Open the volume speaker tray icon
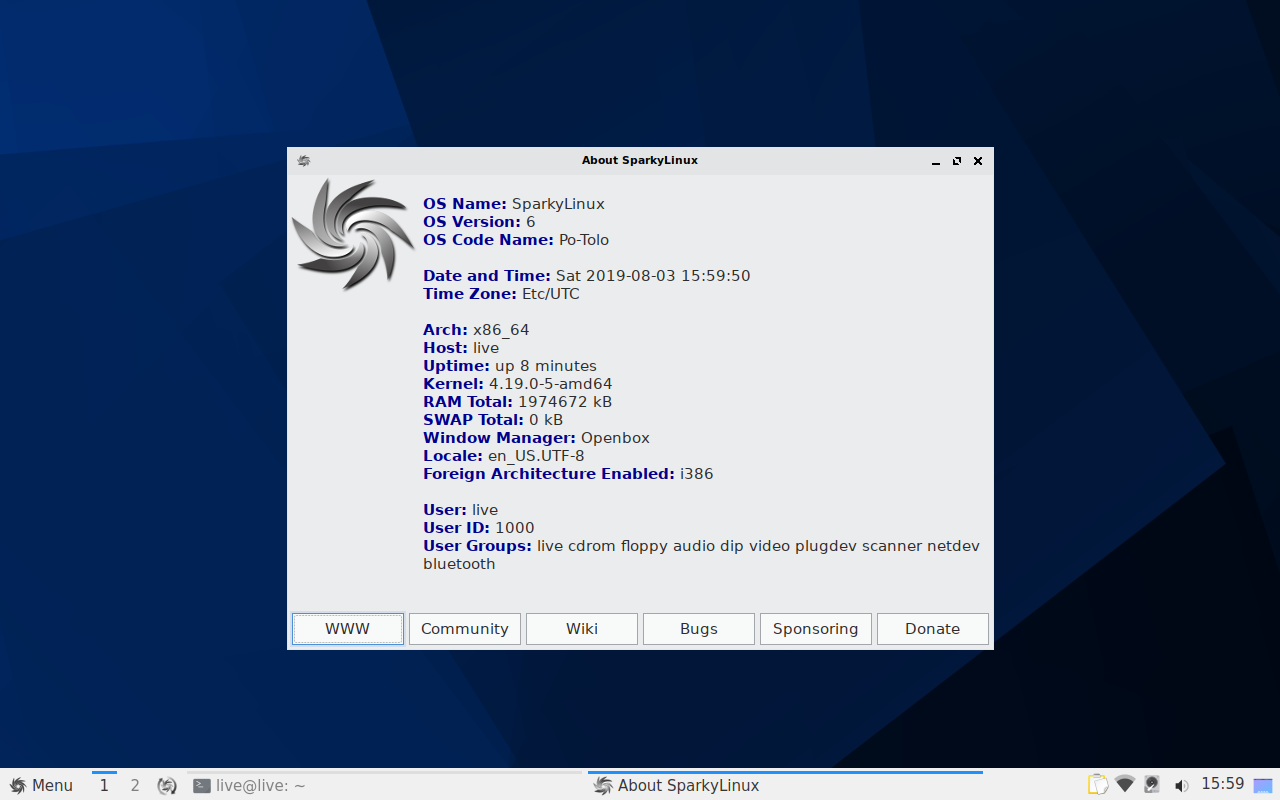Image resolution: width=1280 pixels, height=800 pixels. (1181, 786)
